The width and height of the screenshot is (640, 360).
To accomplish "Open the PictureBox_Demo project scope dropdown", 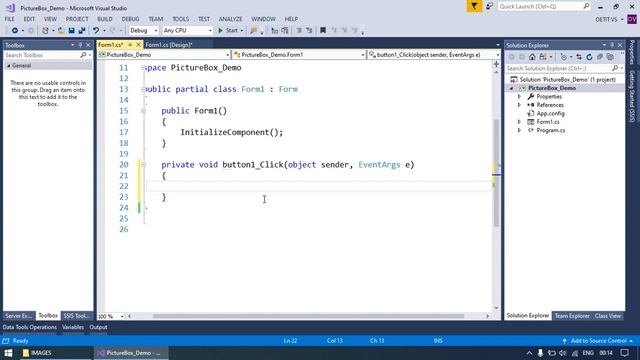I will [x=164, y=55].
